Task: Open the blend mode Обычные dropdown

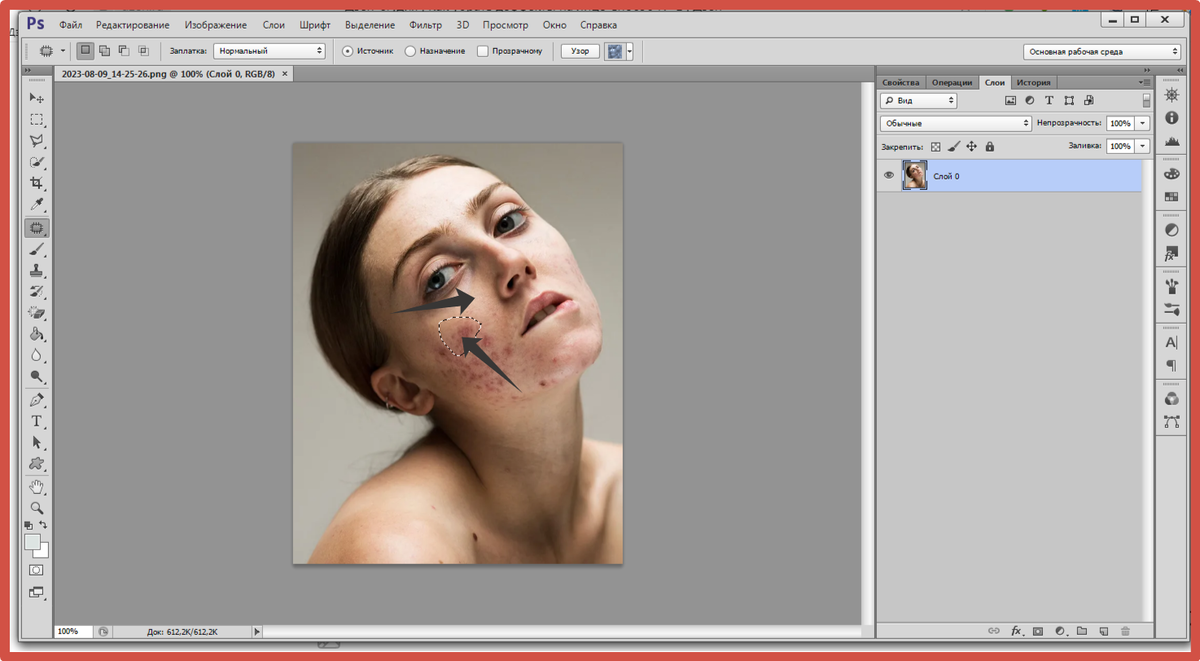Action: click(x=955, y=123)
